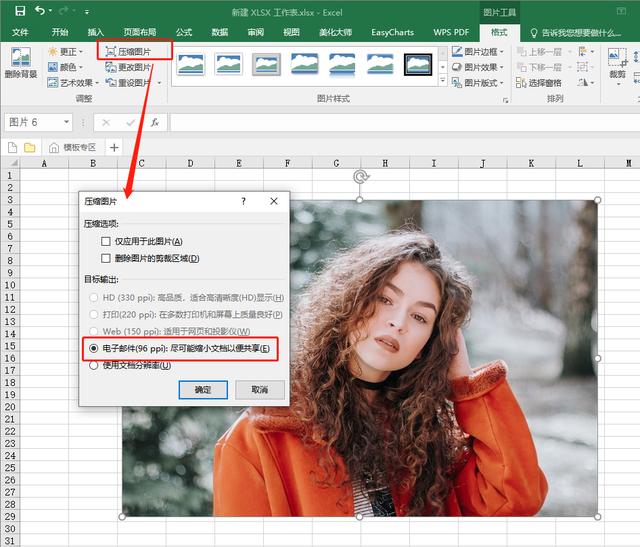The image size is (640, 547).
Task: Expand the name box dropdown showing 图片 6
Action: [67, 122]
